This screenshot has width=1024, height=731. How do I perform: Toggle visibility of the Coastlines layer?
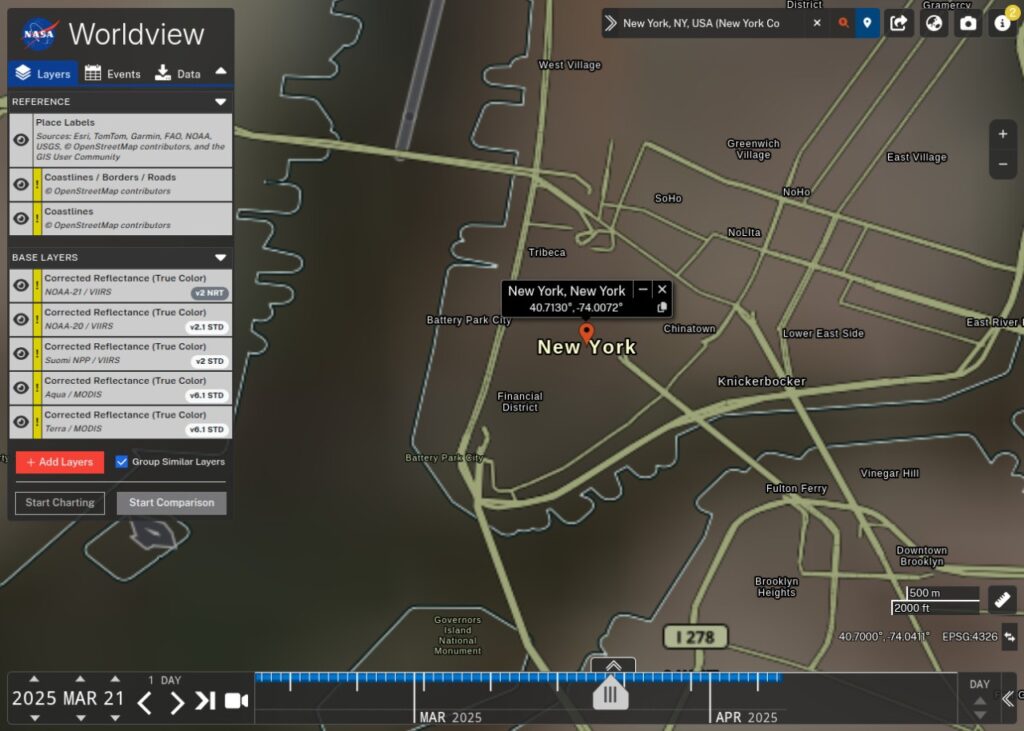tap(21, 217)
